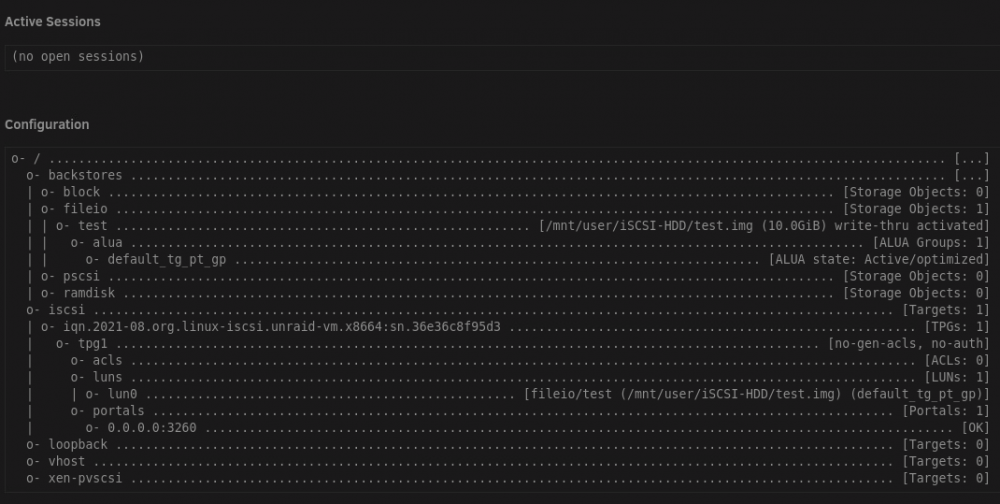The width and height of the screenshot is (1000, 504).
Task: Select the root '/' tree row
Action: point(500,158)
